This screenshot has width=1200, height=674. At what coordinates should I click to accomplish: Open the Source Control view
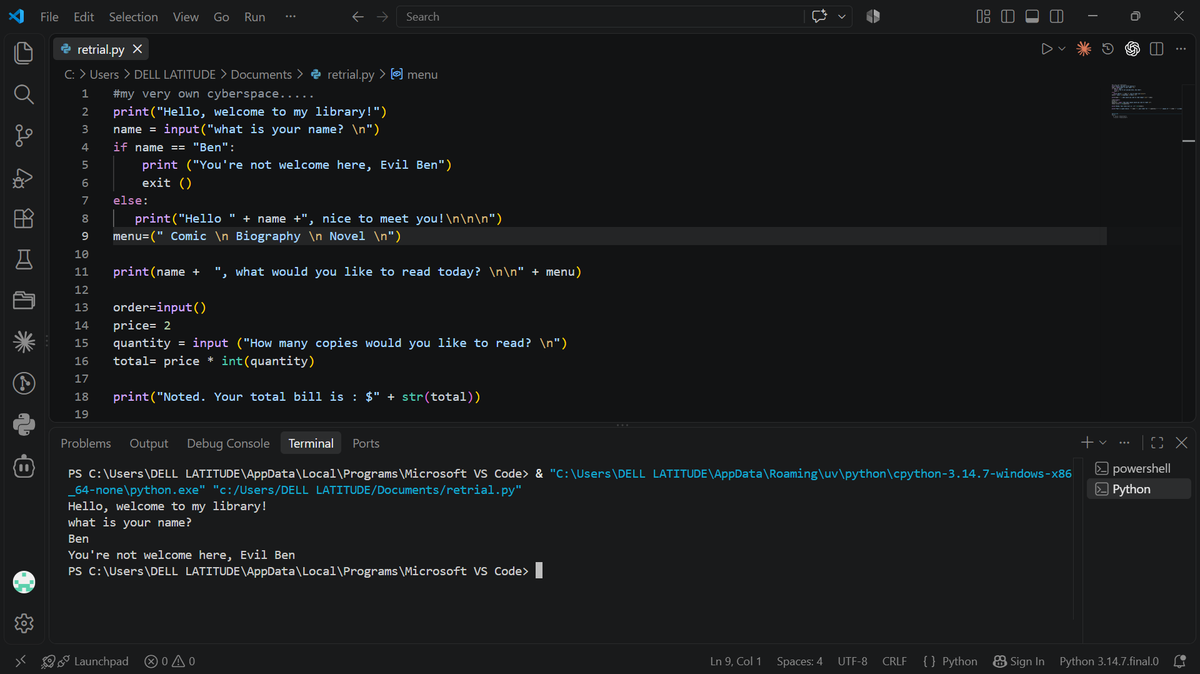pyautogui.click(x=24, y=136)
